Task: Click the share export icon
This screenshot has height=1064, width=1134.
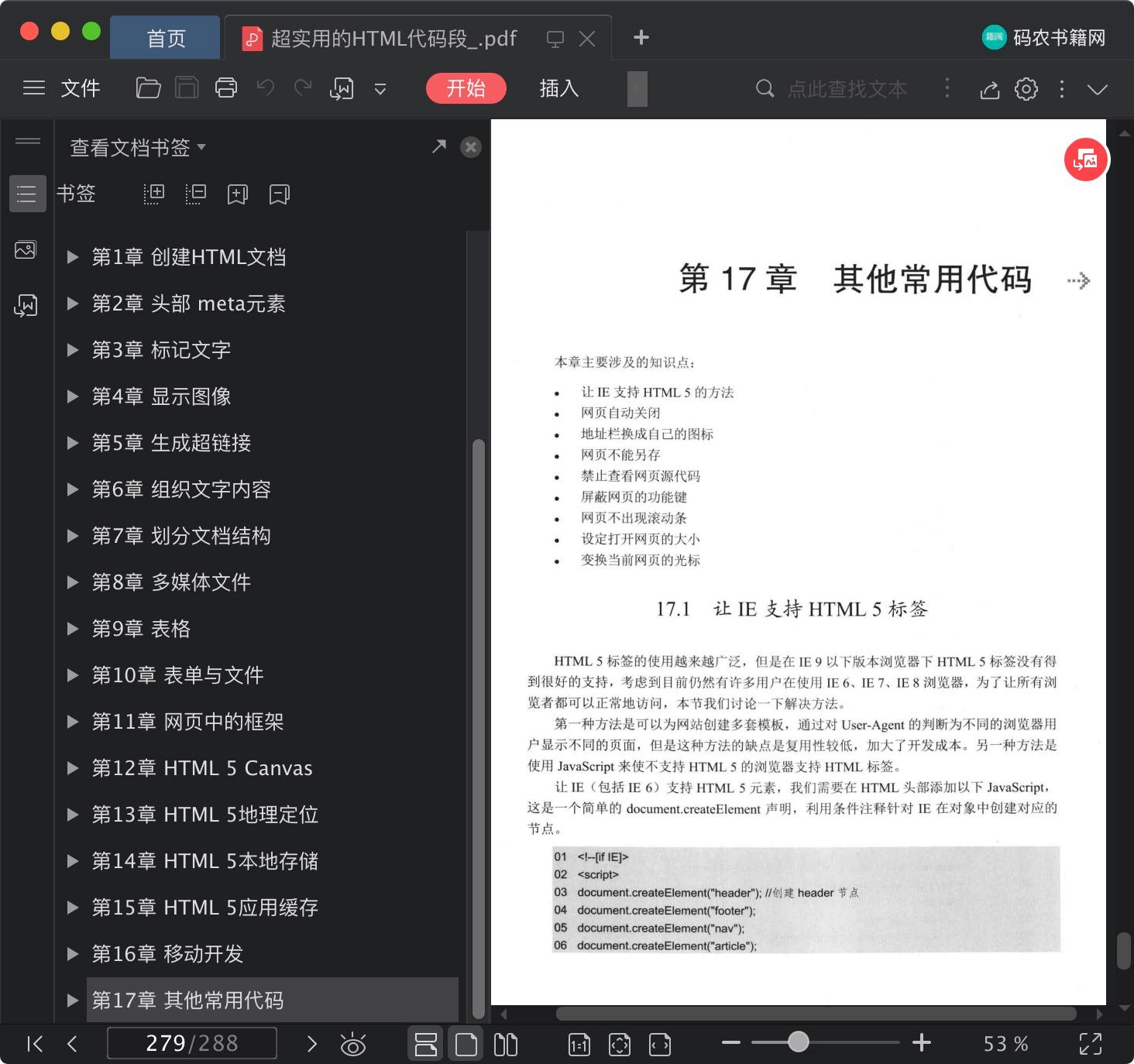Action: (990, 90)
